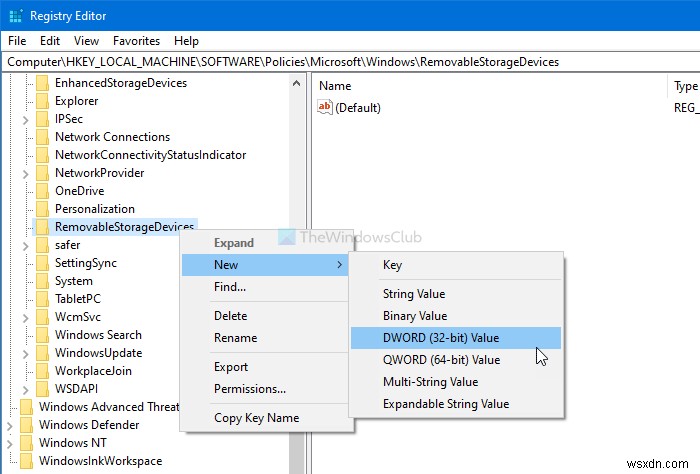The width and height of the screenshot is (700, 474).
Task: Select the Personalization key label
Action: coord(95,209)
